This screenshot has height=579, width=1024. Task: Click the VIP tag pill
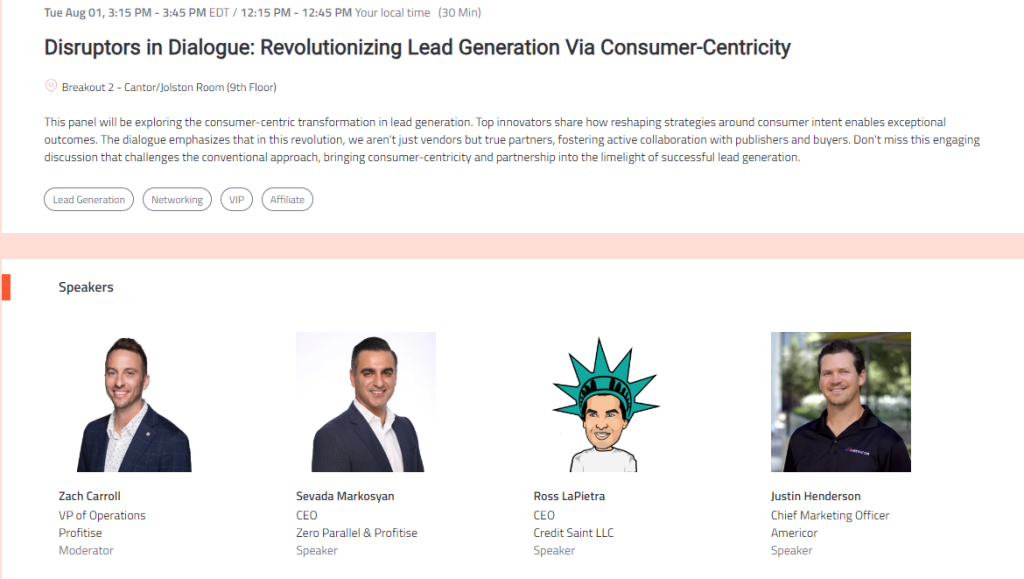[x=236, y=200]
